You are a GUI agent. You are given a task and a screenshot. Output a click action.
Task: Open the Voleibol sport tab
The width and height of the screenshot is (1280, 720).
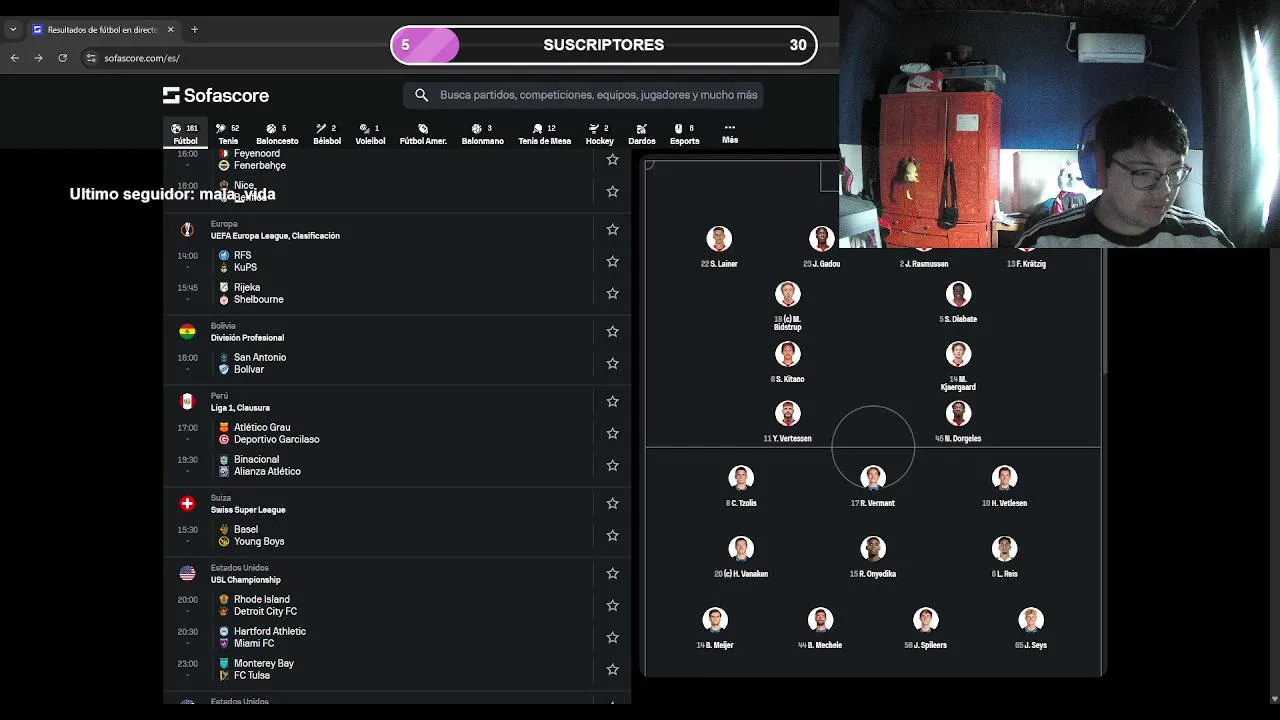tap(370, 134)
